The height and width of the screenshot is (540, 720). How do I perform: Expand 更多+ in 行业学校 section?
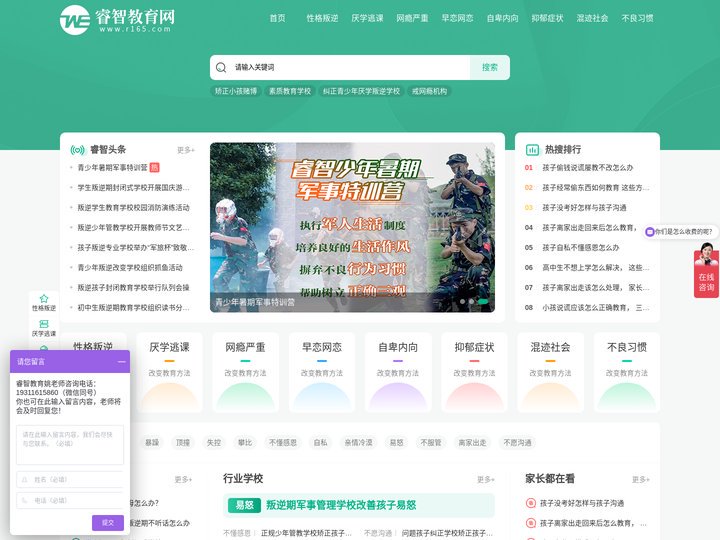point(486,479)
